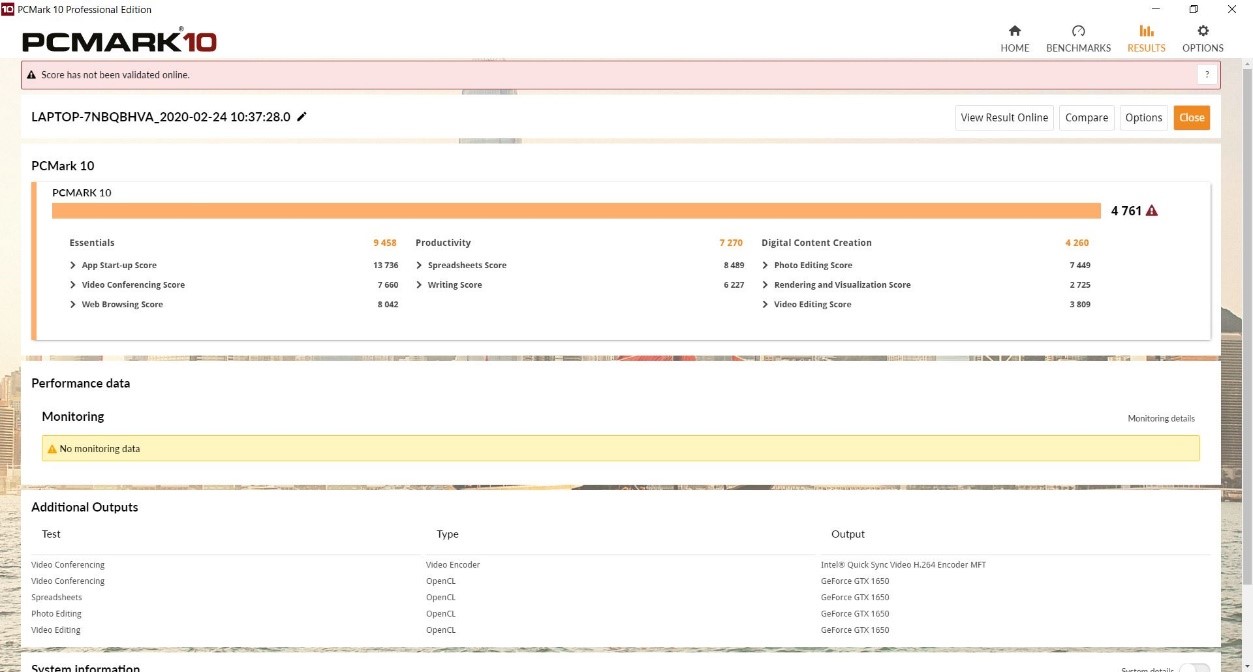Viewport: 1253px width, 672px height.
Task: Click the Writing value 6 227
Action: pyautogui.click(x=734, y=285)
